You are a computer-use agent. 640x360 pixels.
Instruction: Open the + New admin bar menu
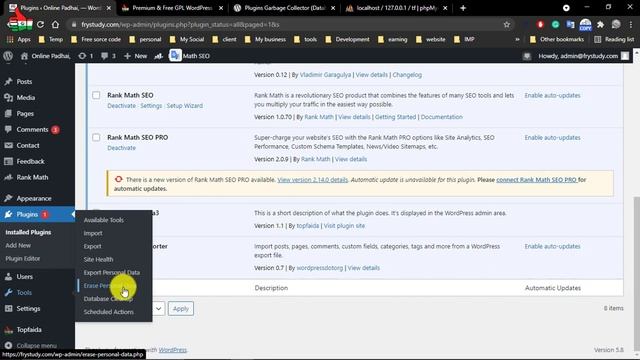(136, 56)
